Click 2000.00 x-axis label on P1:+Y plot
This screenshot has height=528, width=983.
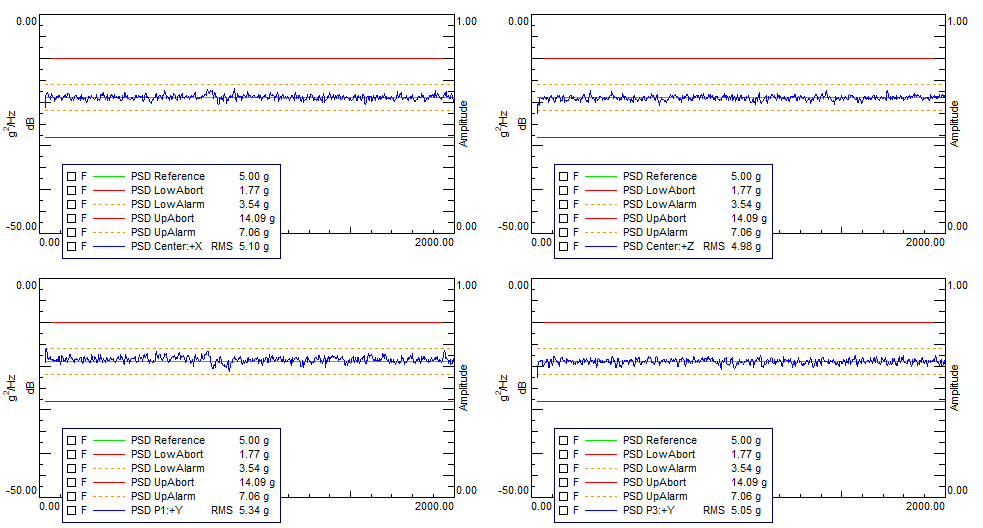click(x=434, y=506)
